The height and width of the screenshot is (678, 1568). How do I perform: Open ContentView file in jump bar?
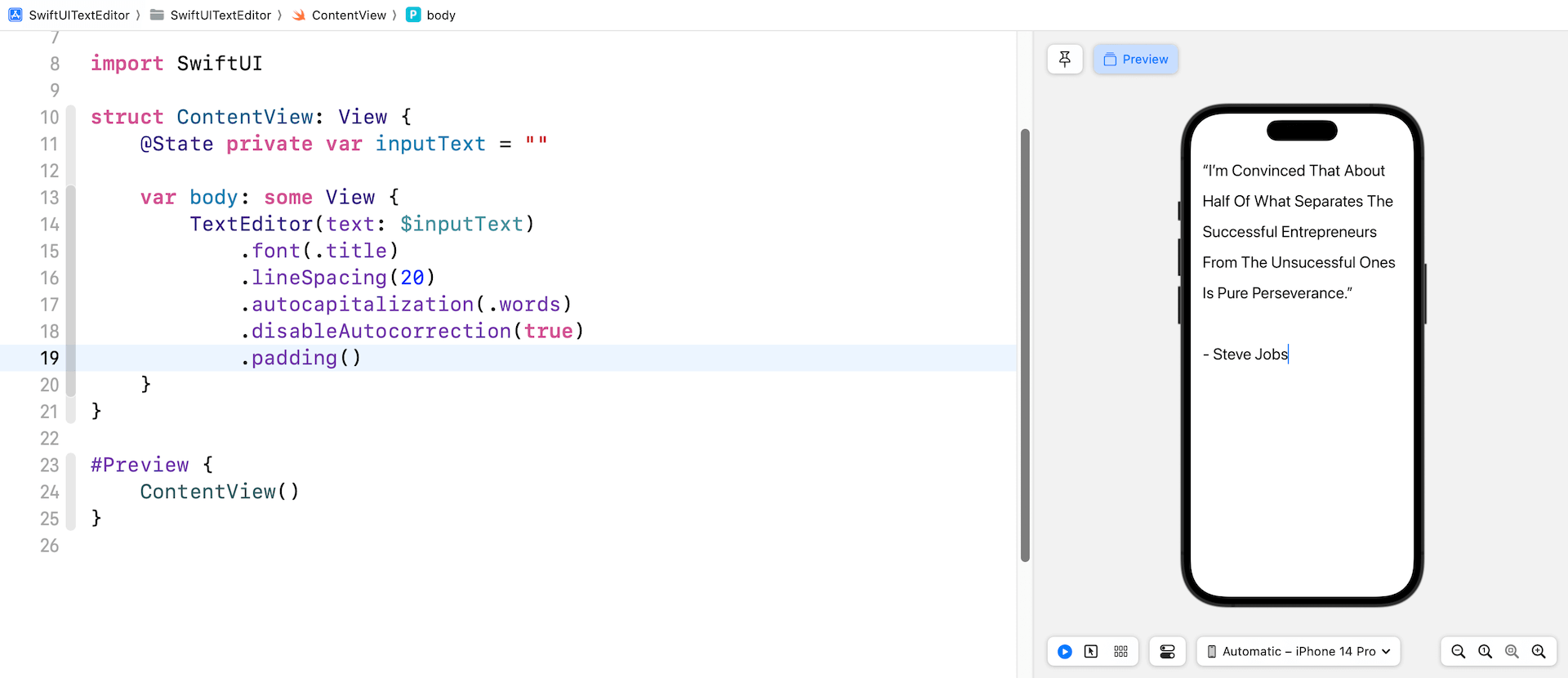(x=349, y=15)
